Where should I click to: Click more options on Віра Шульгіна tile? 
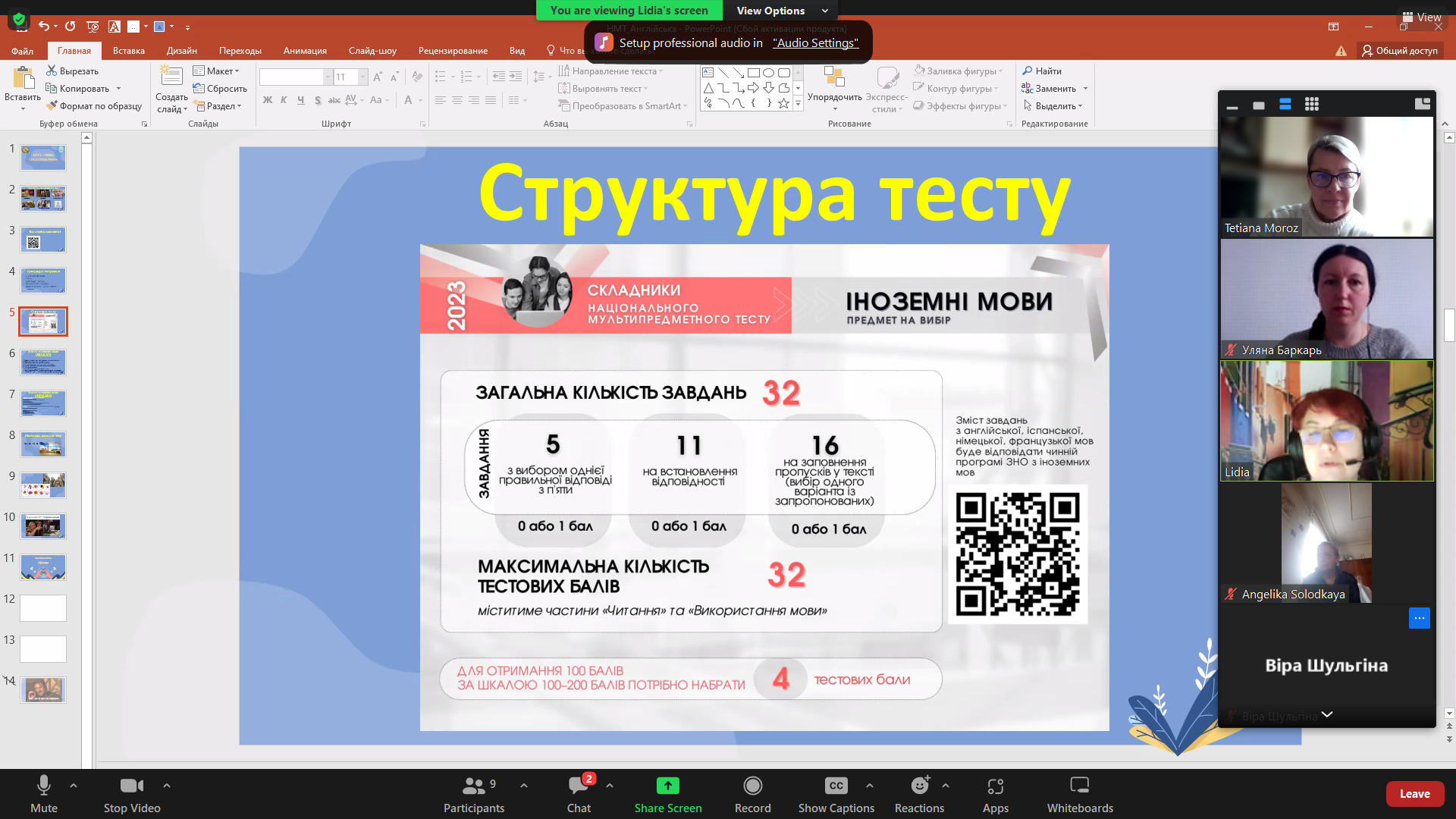click(x=1419, y=618)
